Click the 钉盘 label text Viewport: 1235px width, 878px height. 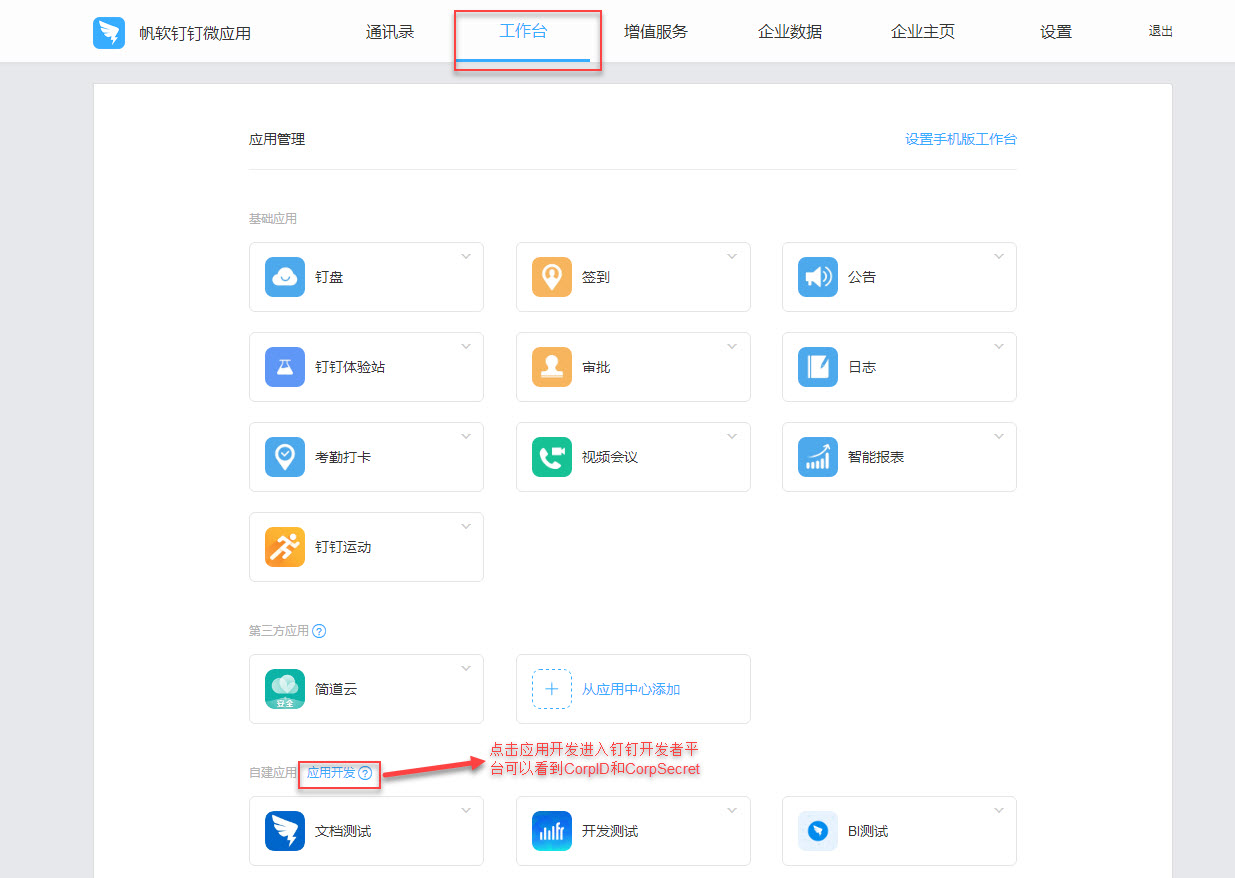tap(329, 277)
